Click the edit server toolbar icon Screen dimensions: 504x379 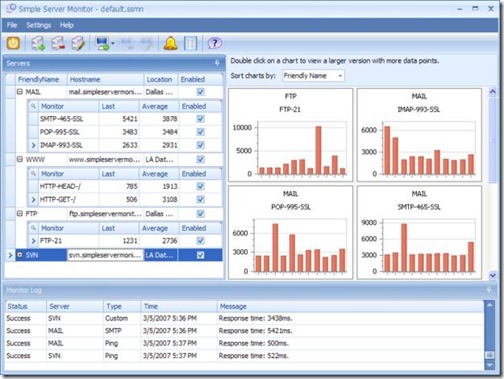coord(78,43)
